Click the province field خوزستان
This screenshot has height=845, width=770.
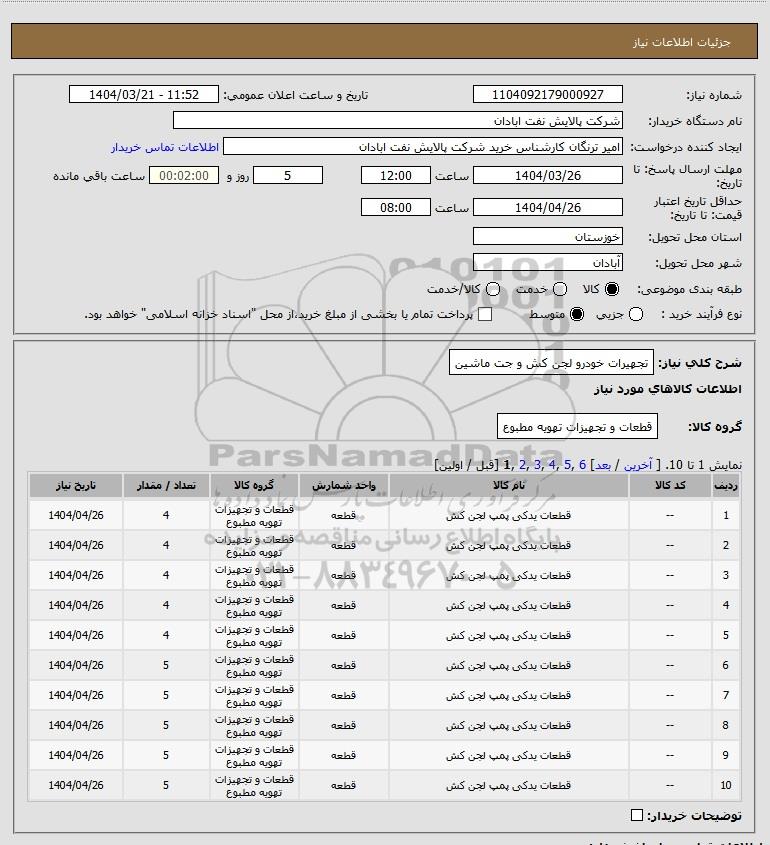click(547, 237)
